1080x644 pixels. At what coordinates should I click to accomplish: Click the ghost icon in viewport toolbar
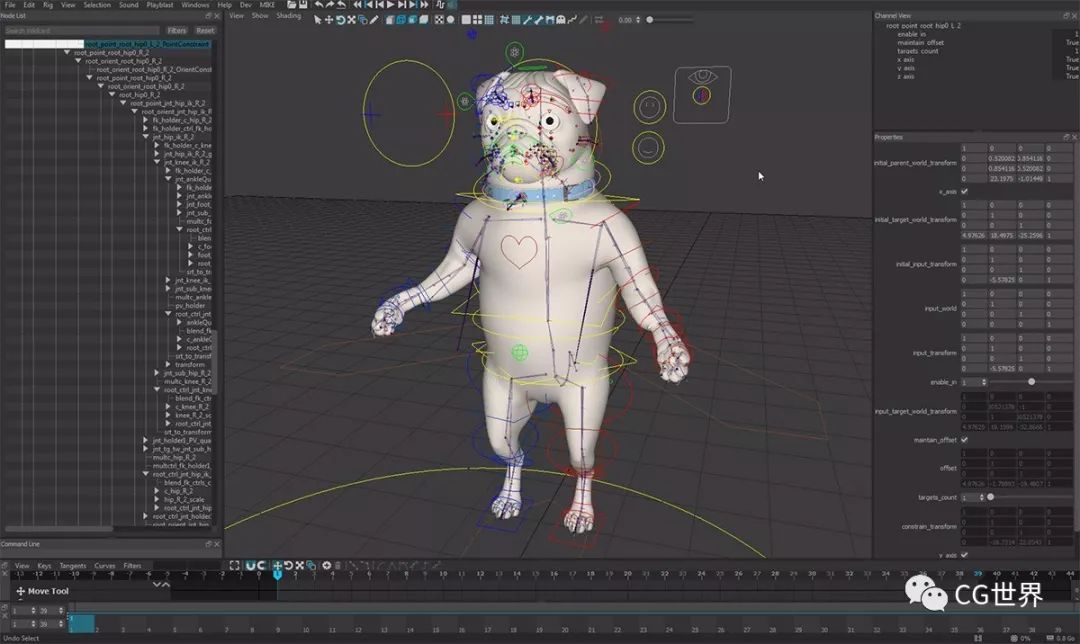coord(561,20)
